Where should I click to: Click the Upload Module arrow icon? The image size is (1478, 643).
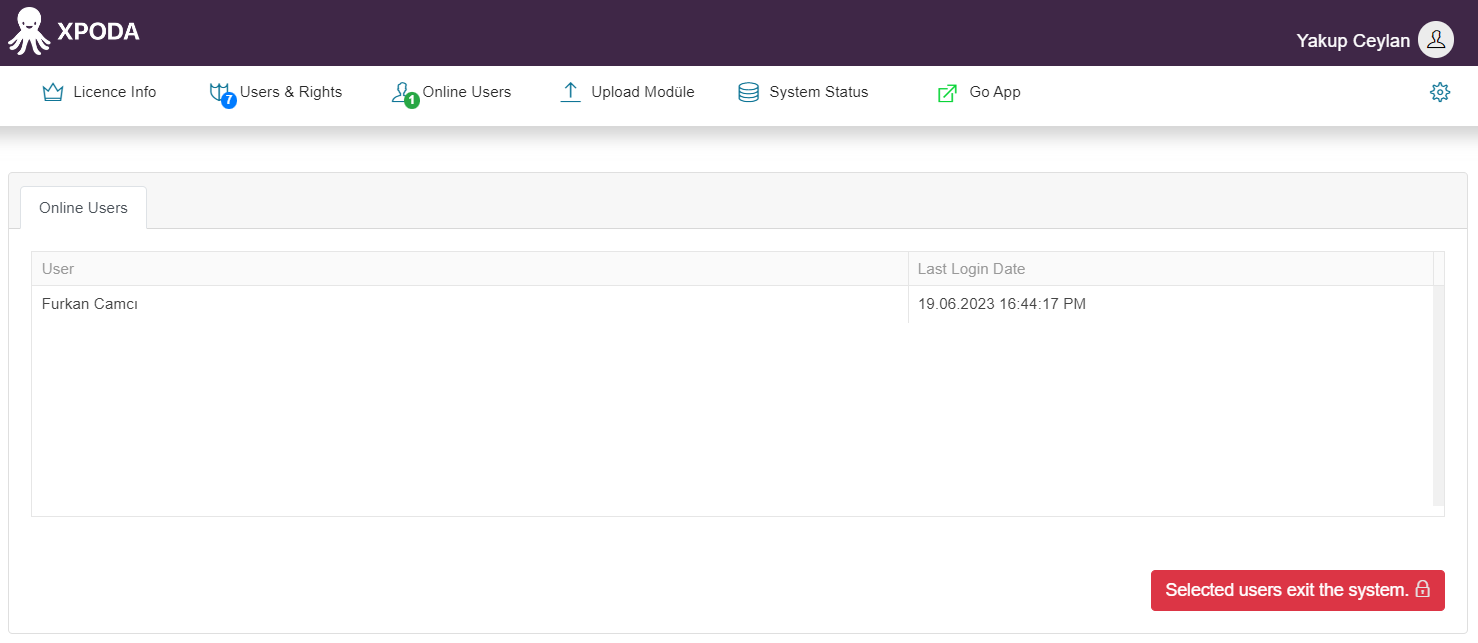click(x=570, y=92)
